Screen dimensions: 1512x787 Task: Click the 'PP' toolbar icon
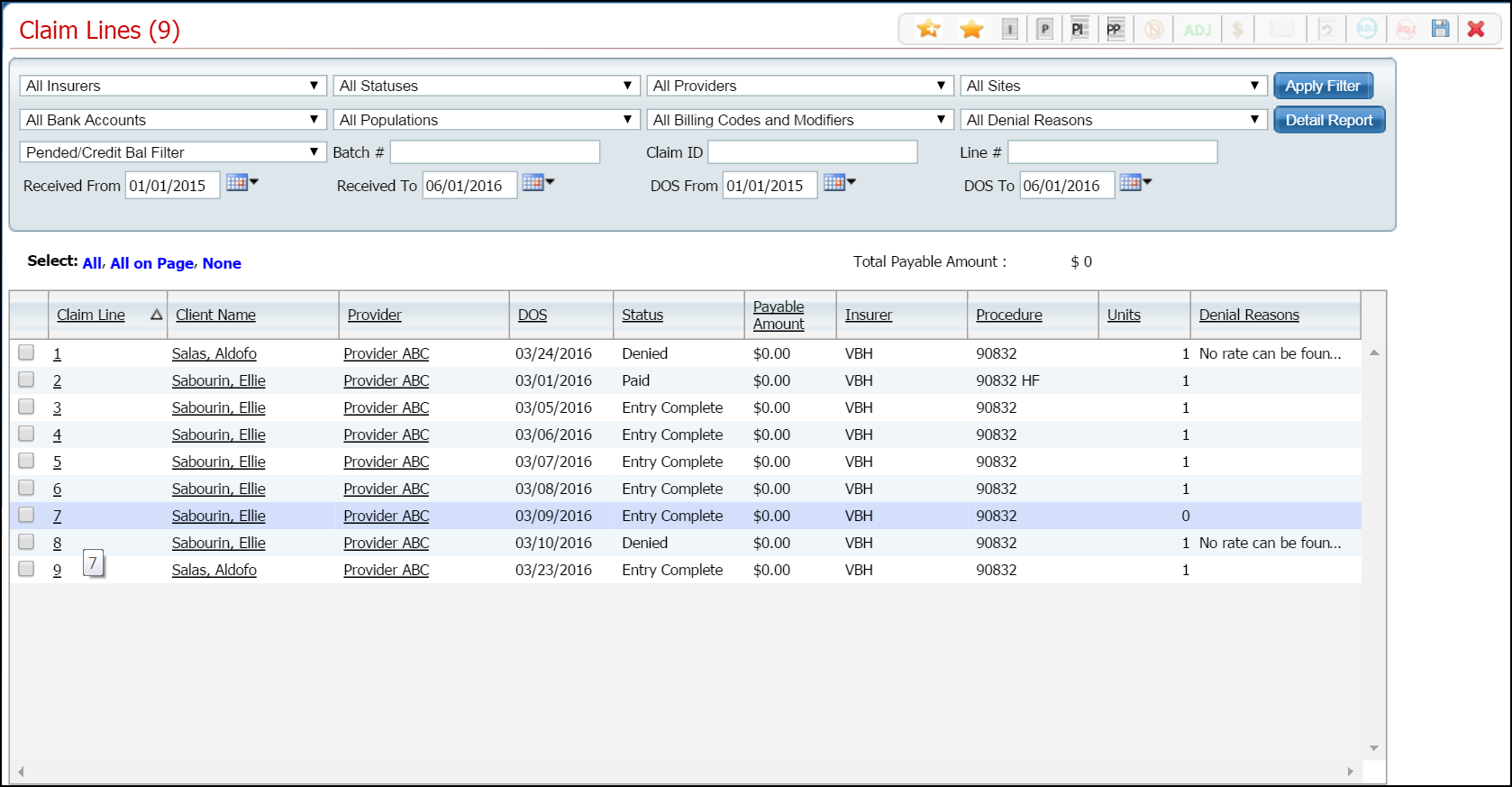[x=1115, y=30]
